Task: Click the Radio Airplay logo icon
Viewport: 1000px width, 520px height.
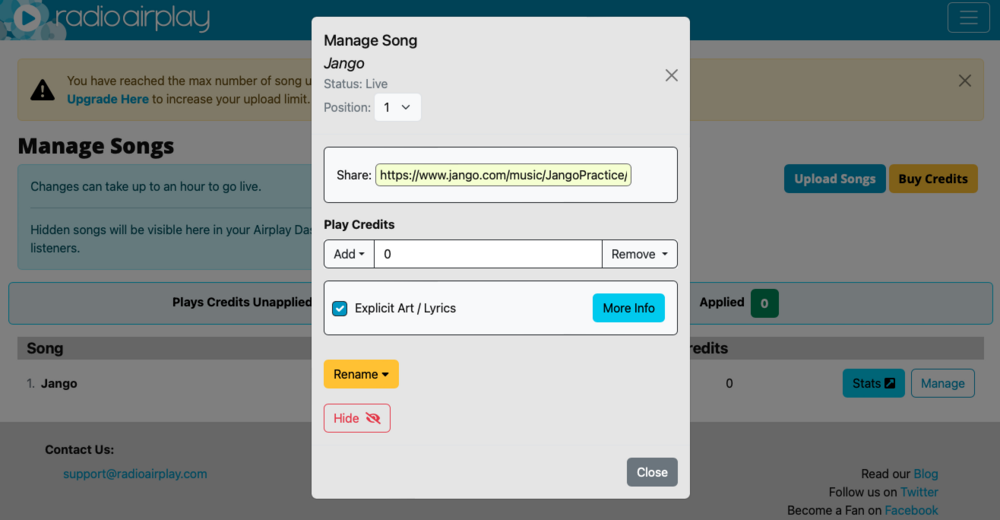Action: click(x=28, y=18)
